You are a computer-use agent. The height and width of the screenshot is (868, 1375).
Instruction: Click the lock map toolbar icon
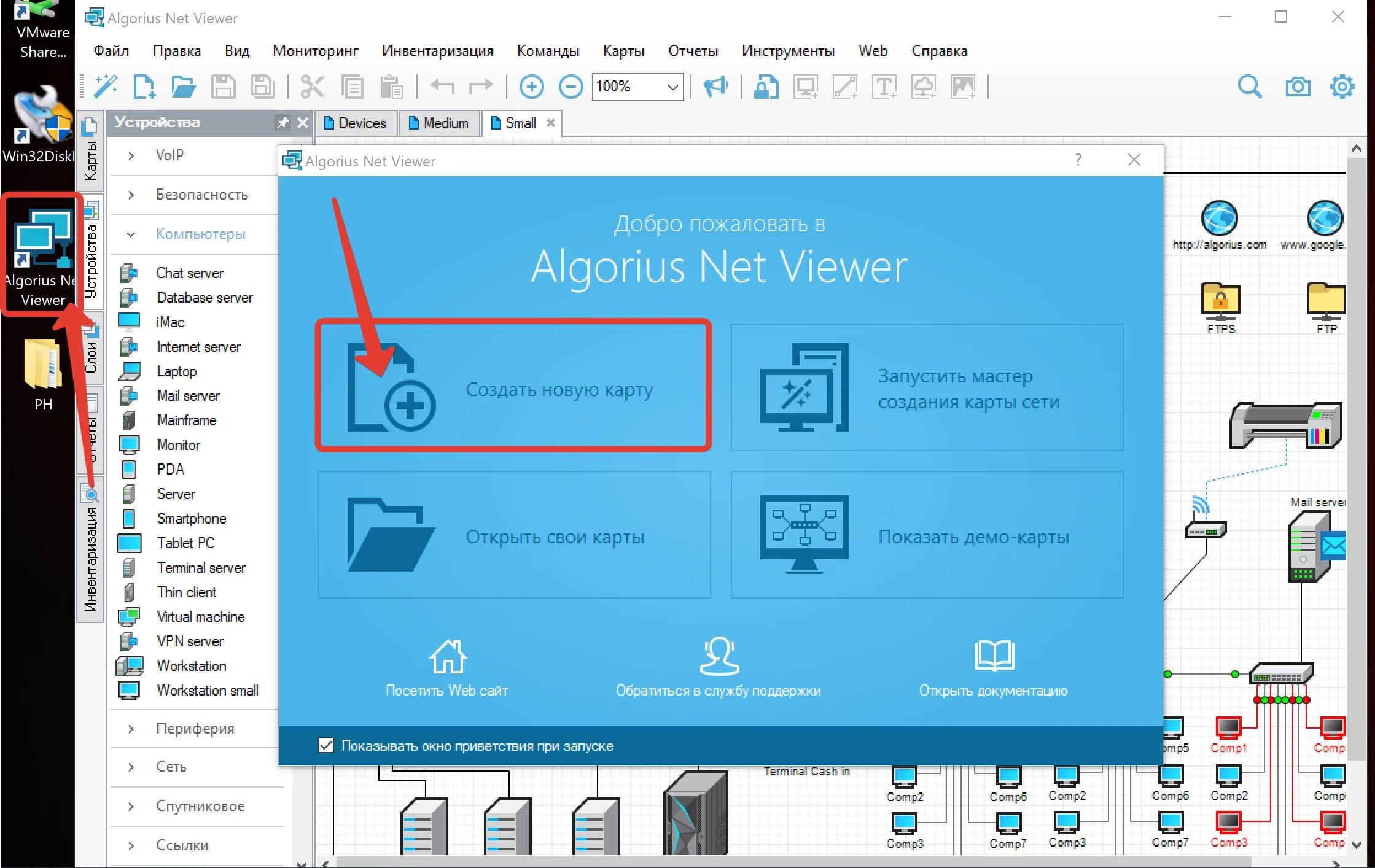766,87
